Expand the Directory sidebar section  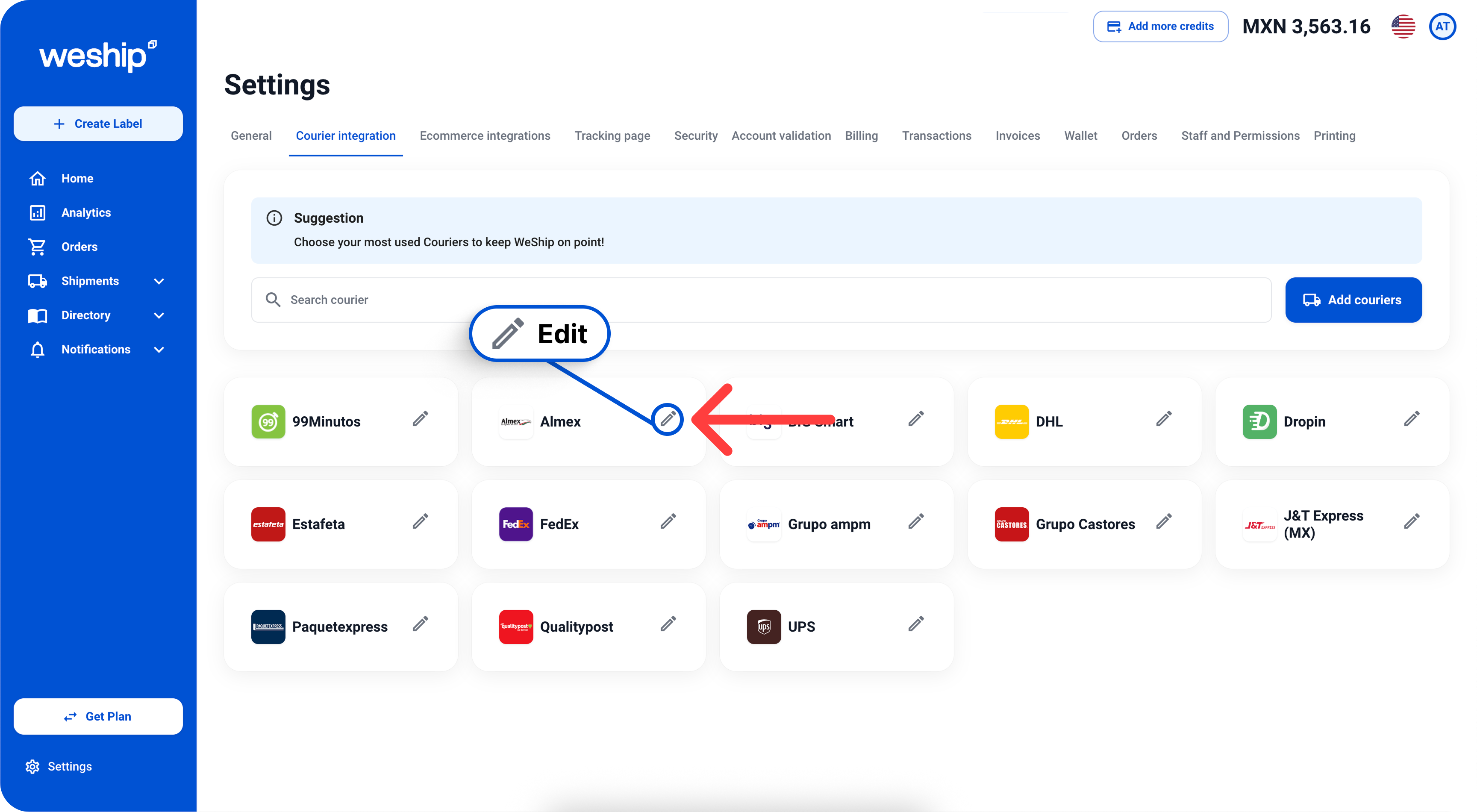[159, 315]
